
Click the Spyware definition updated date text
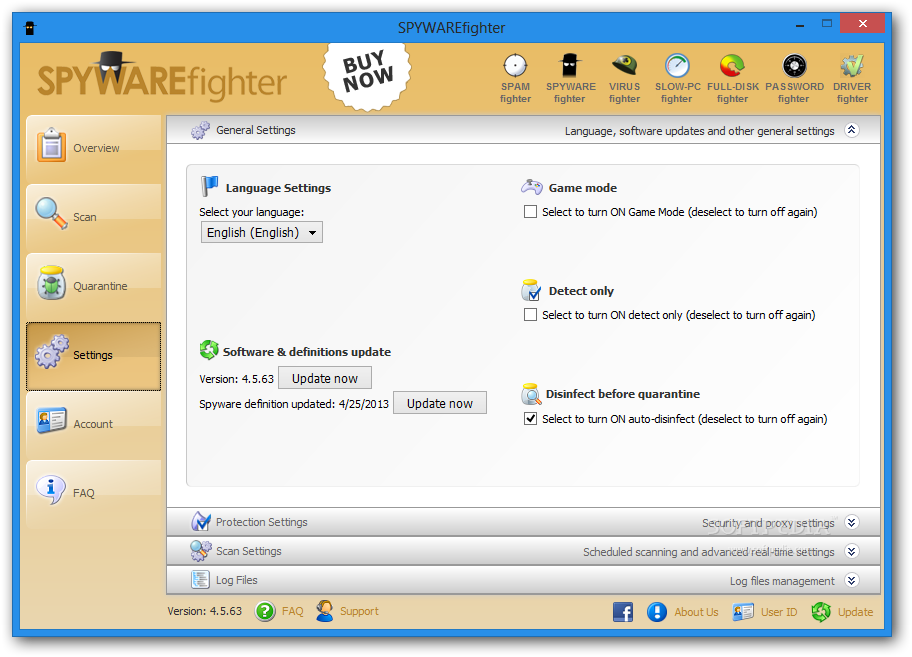click(x=294, y=404)
